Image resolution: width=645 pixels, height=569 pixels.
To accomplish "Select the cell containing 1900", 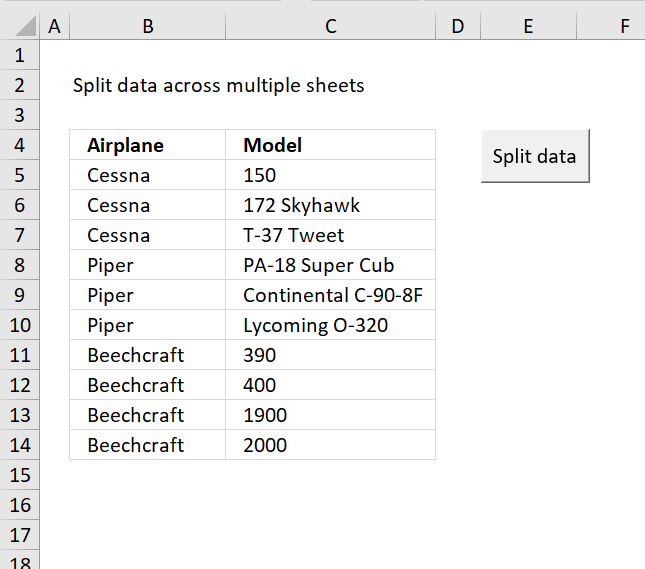I will coord(331,416).
